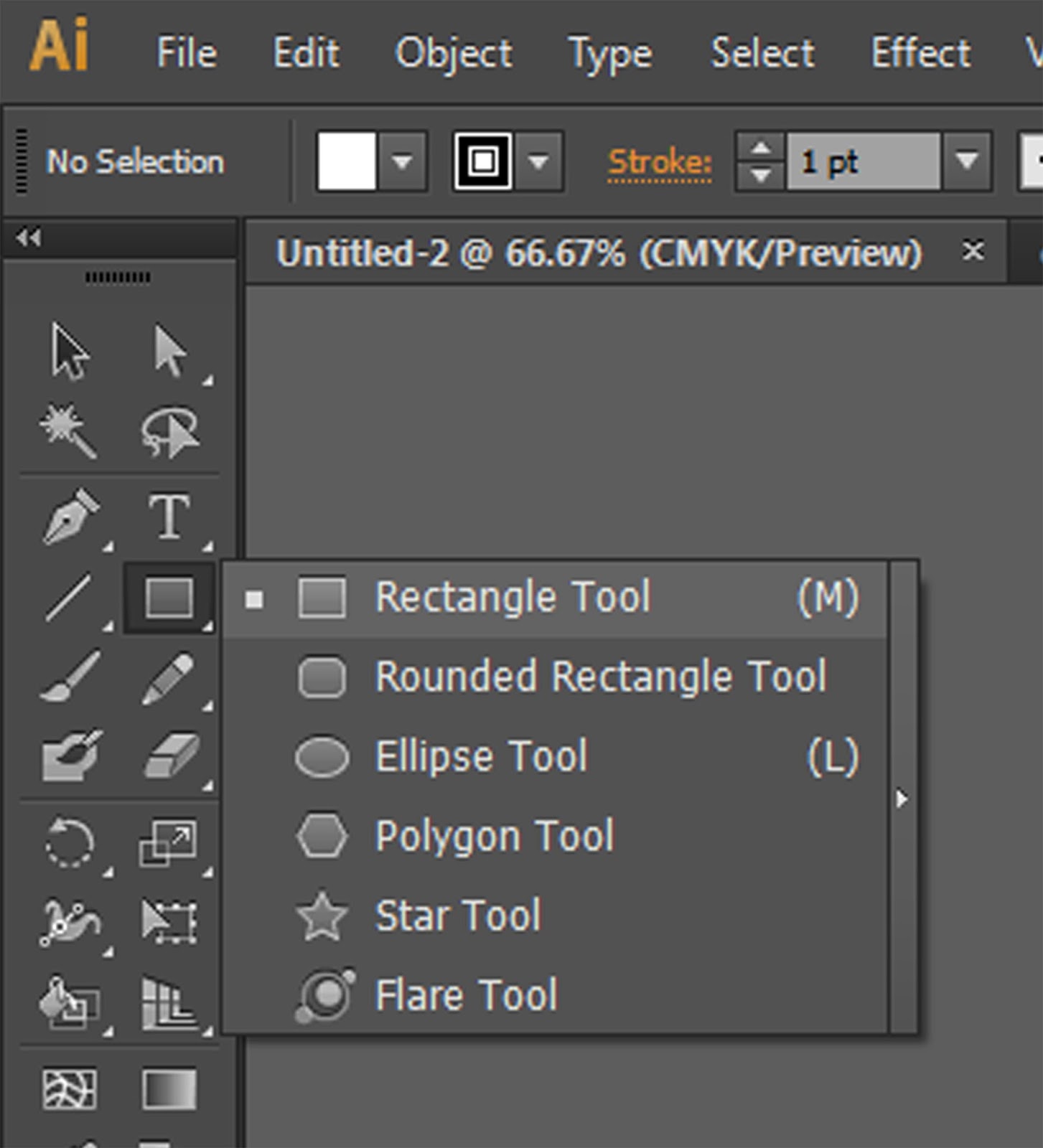Decrease stroke weight with down arrow

tap(761, 175)
